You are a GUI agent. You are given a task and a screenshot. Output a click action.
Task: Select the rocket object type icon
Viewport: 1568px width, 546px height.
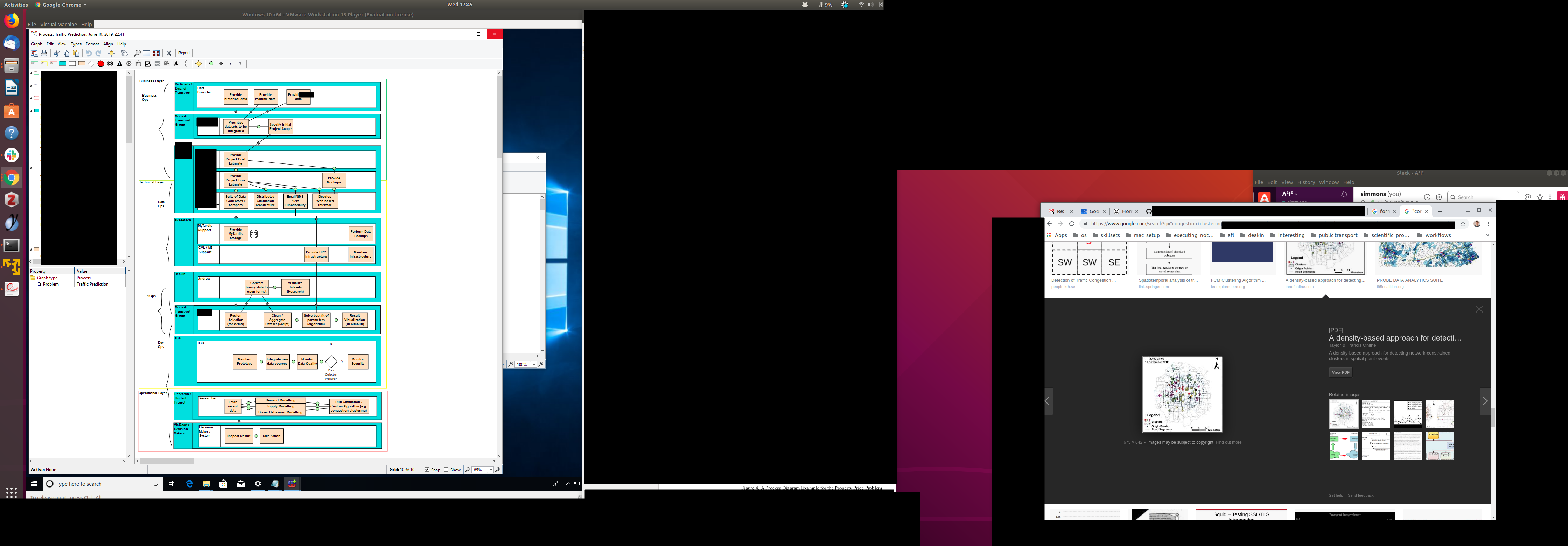click(x=176, y=63)
